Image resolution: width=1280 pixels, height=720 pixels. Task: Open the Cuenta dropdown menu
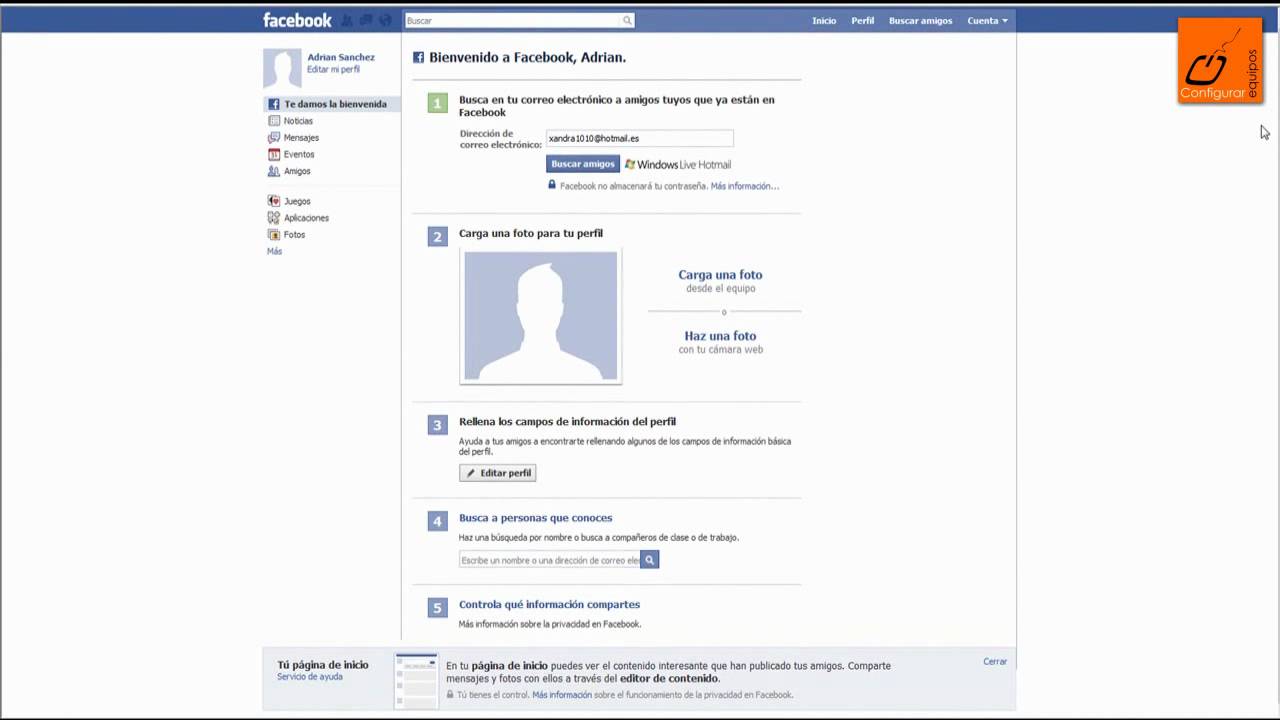click(987, 20)
